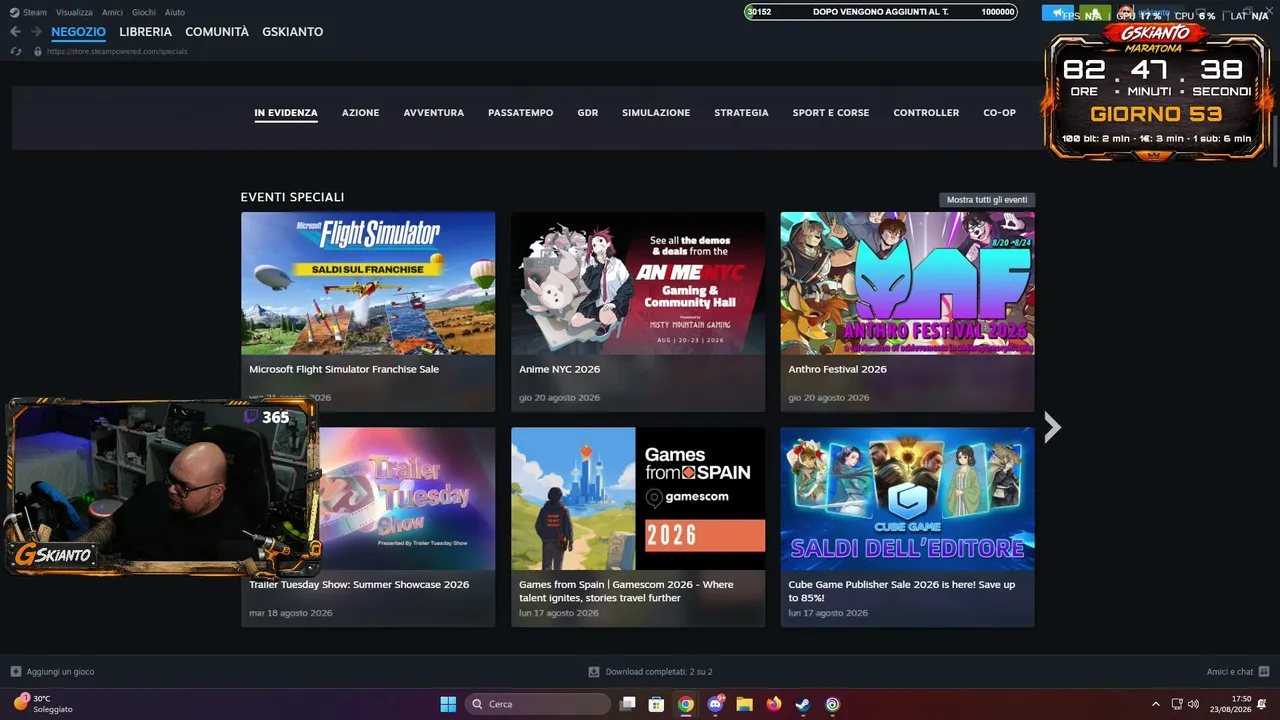Open the Trailer Tuesday Show Summer Showcase title
This screenshot has width=1280, height=720.
(359, 585)
